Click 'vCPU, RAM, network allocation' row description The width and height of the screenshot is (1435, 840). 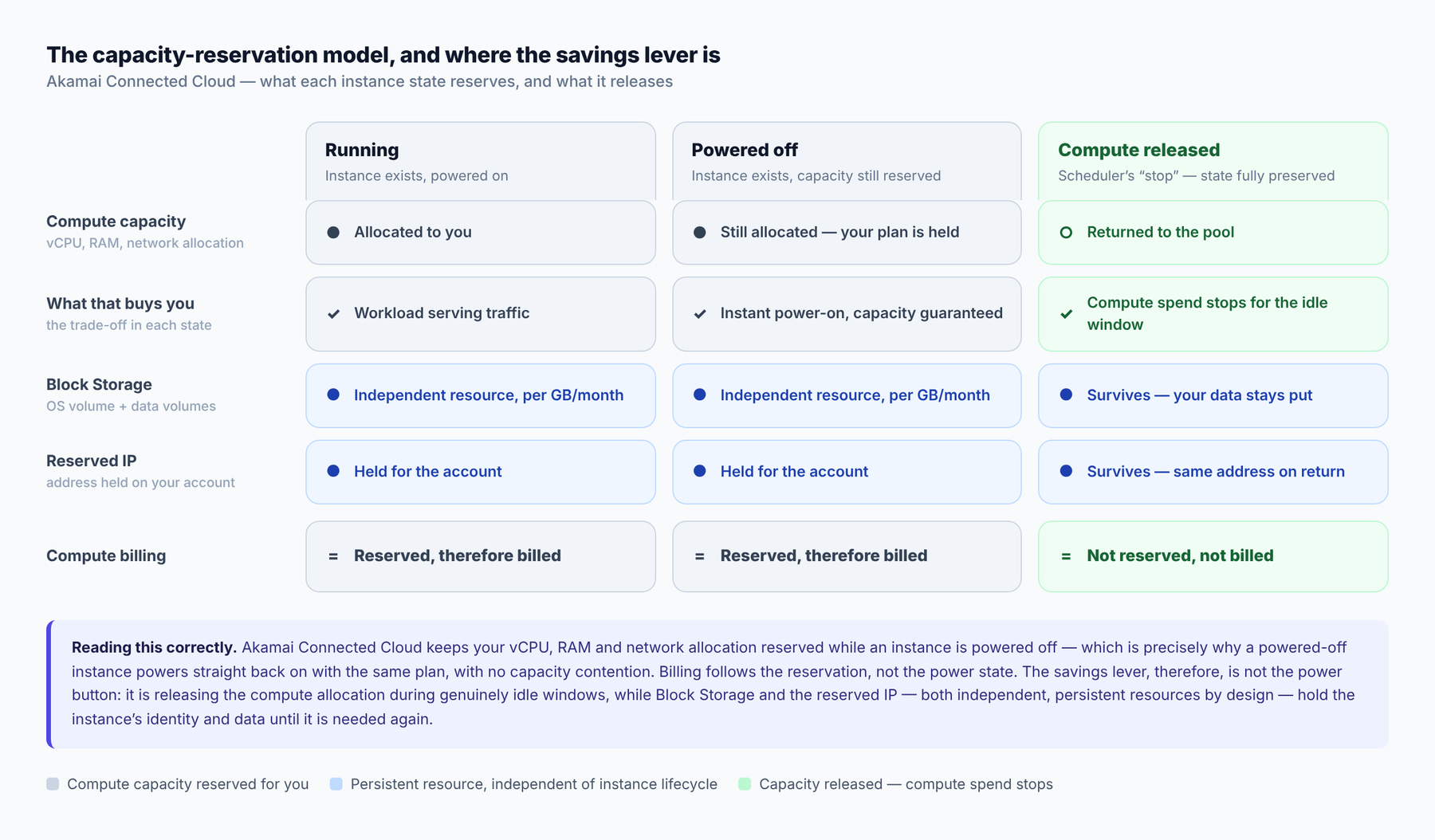[x=145, y=244]
